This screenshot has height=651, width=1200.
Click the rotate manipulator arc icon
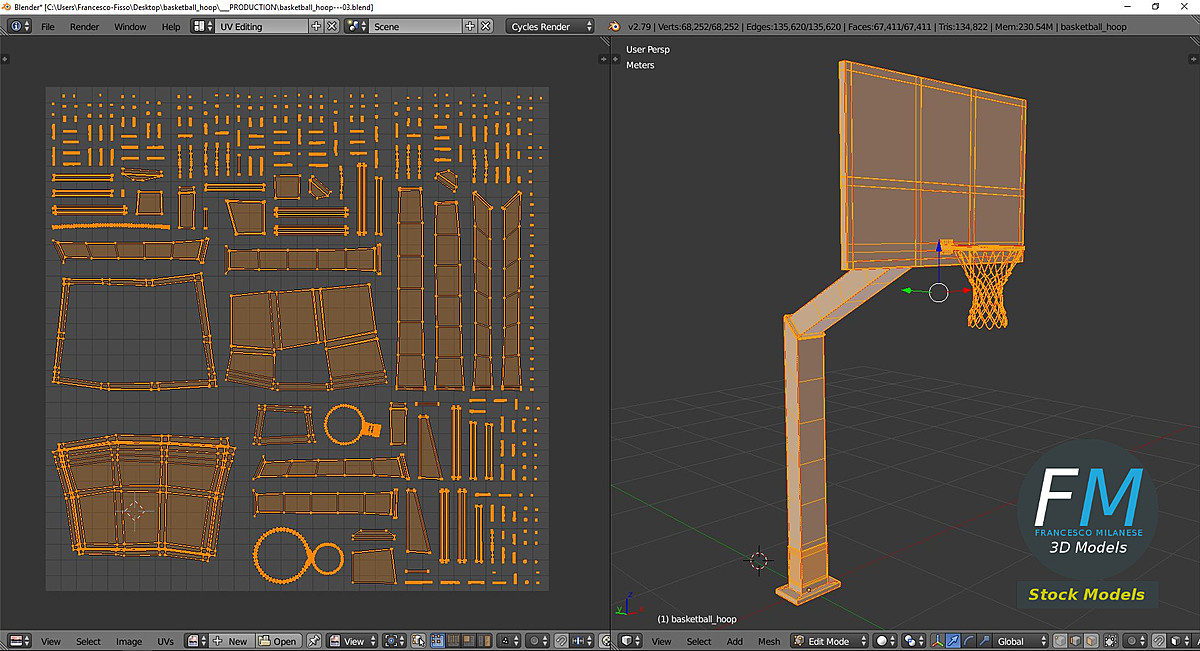[x=968, y=641]
